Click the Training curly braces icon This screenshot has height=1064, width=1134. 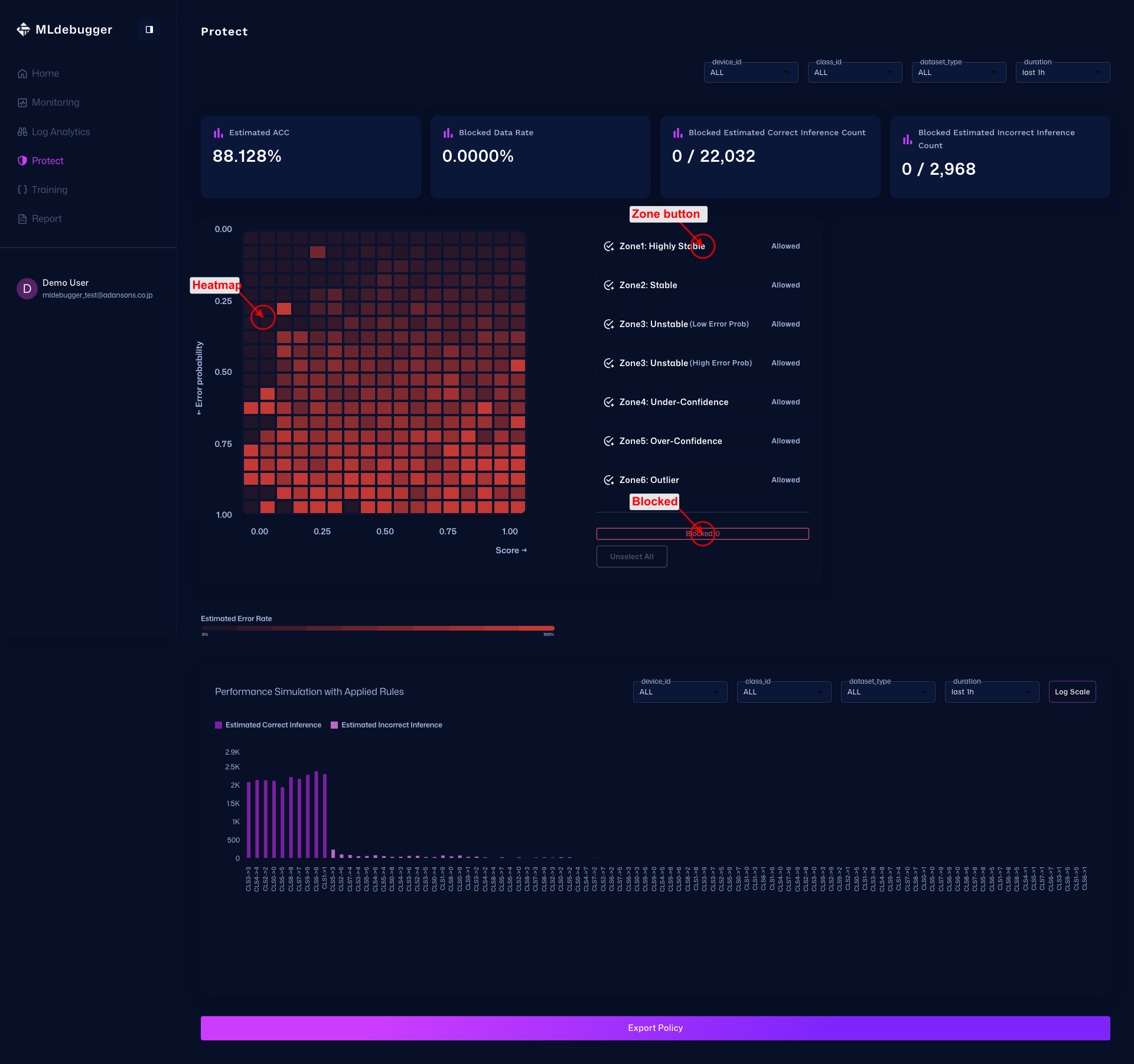[22, 190]
